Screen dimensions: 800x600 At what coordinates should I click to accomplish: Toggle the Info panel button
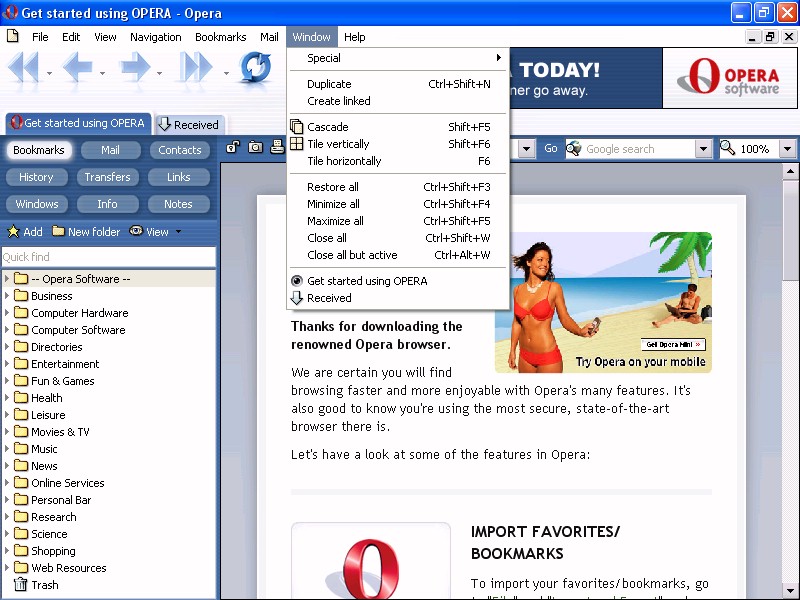tap(108, 204)
